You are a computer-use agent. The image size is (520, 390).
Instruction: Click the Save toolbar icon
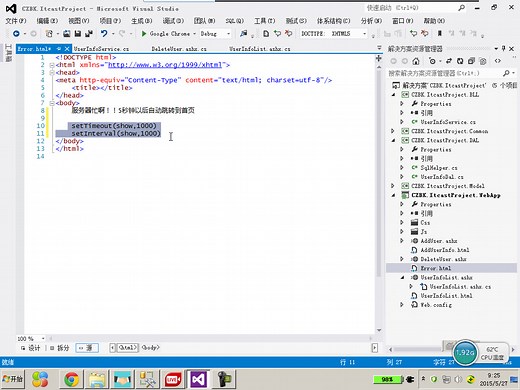[78, 34]
